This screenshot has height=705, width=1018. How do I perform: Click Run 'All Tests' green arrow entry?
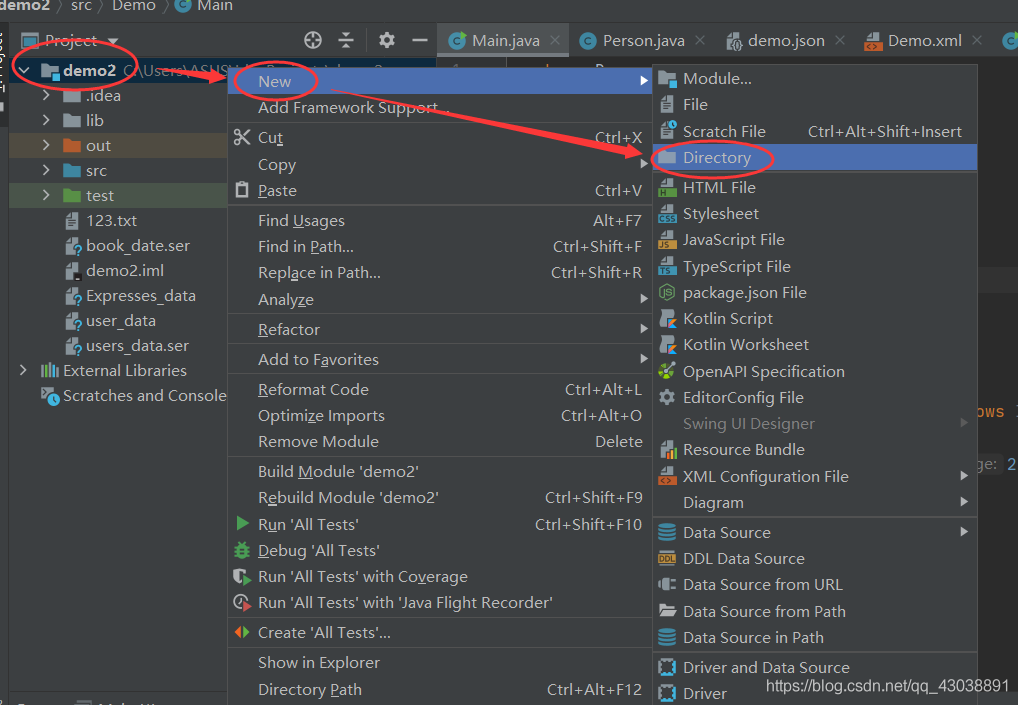pyautogui.click(x=440, y=524)
